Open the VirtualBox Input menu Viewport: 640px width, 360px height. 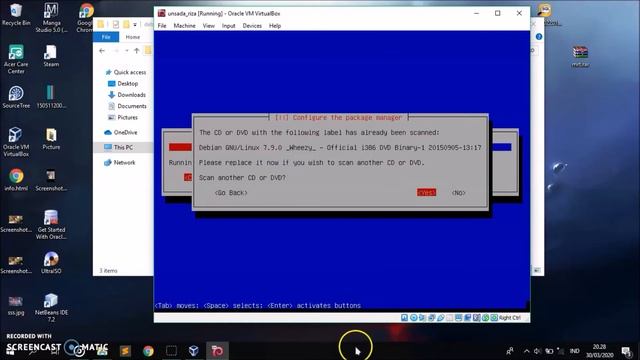tap(229, 26)
